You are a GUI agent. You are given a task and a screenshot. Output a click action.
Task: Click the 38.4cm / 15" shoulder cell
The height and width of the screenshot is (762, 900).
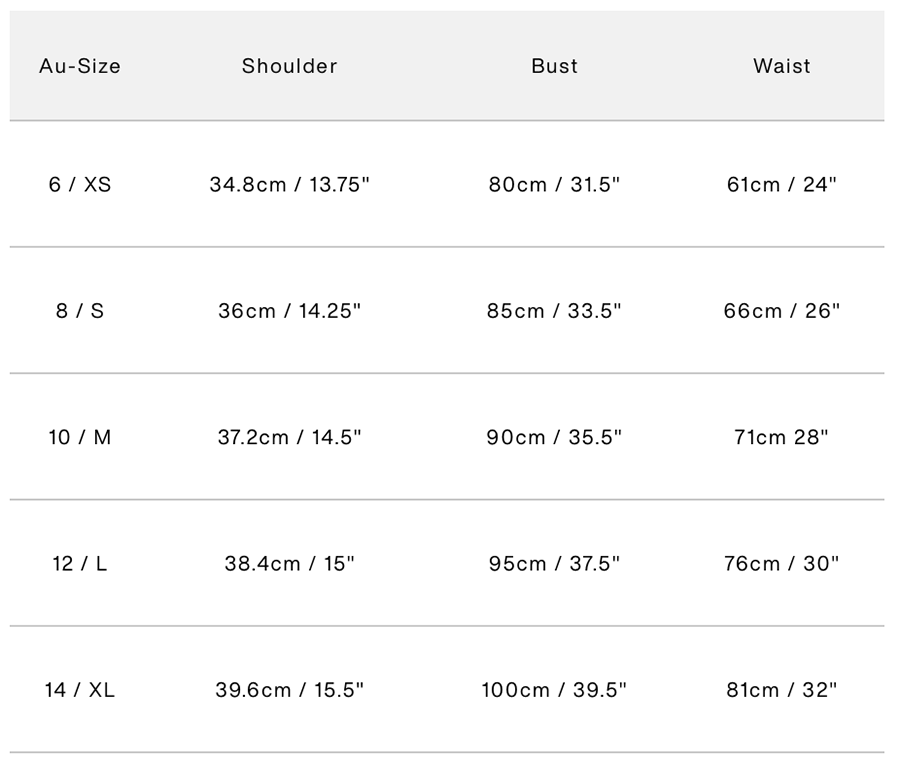(x=290, y=564)
